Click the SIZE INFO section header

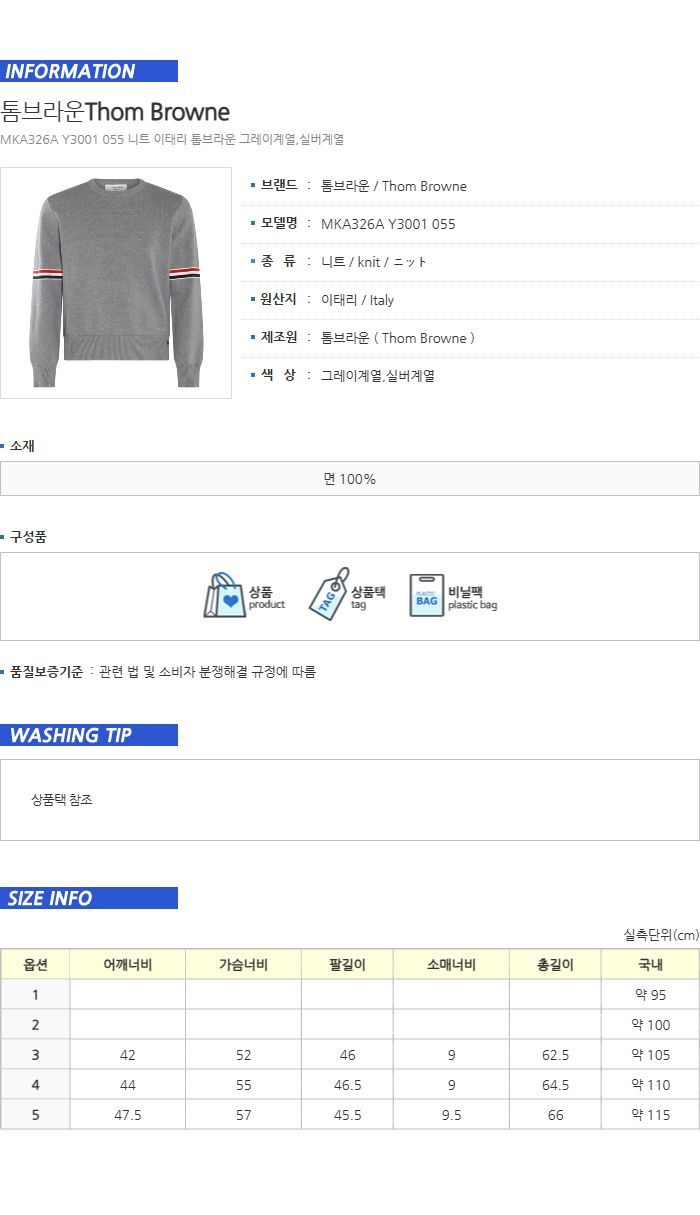point(89,898)
